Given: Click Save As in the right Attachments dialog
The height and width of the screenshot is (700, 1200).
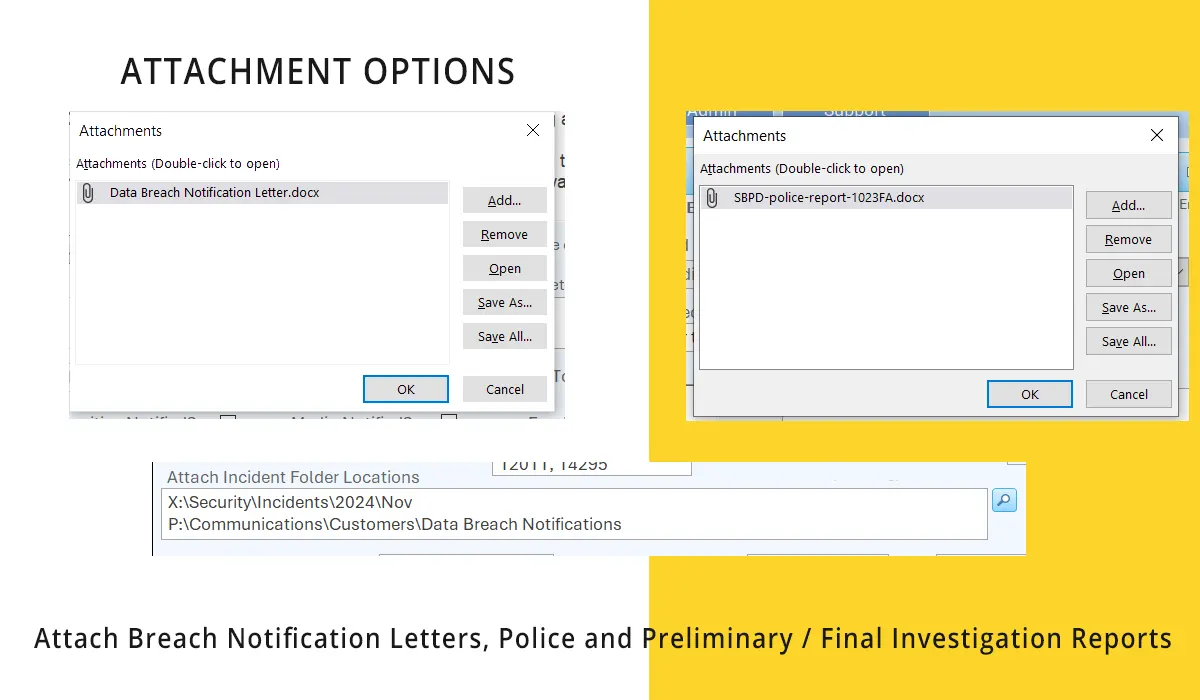Looking at the screenshot, I should tap(1128, 307).
